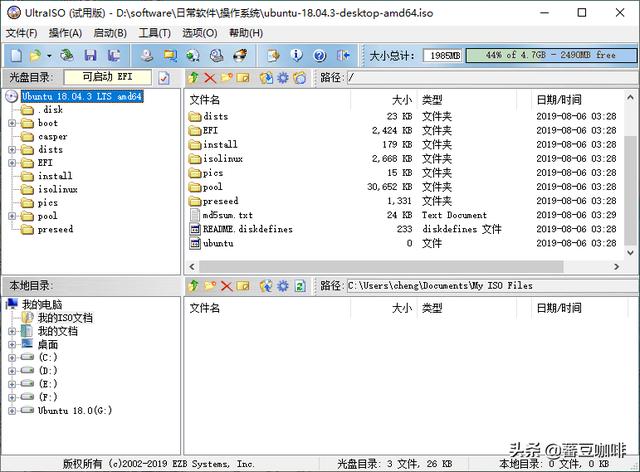This screenshot has width=640, height=472.
Task: Create new folder in the disc pane
Action: (227, 78)
